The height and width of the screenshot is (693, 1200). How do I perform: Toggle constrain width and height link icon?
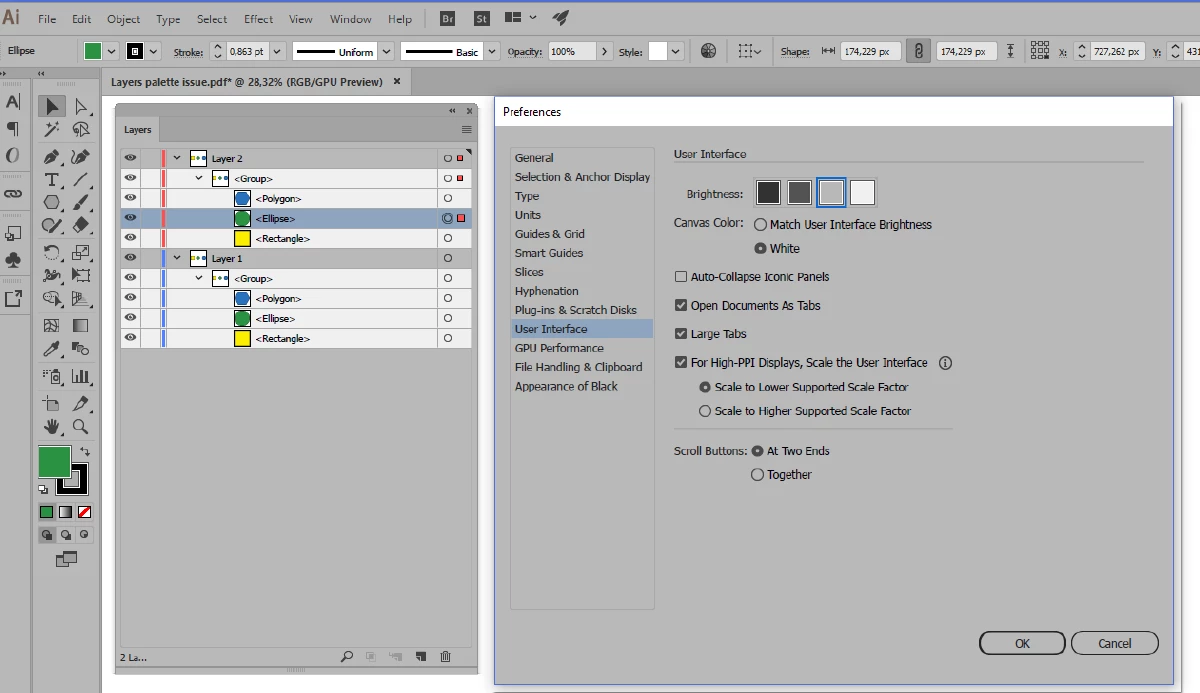click(x=918, y=51)
